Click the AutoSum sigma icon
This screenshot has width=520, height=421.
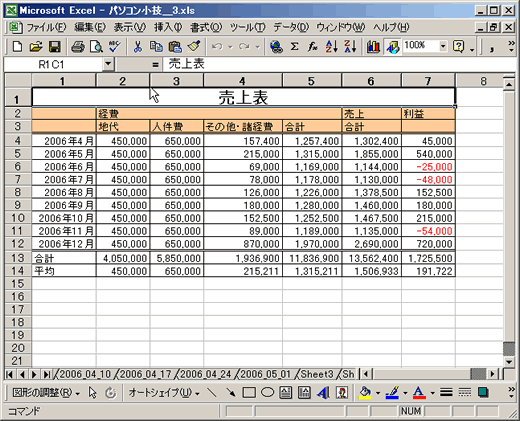[x=294, y=47]
